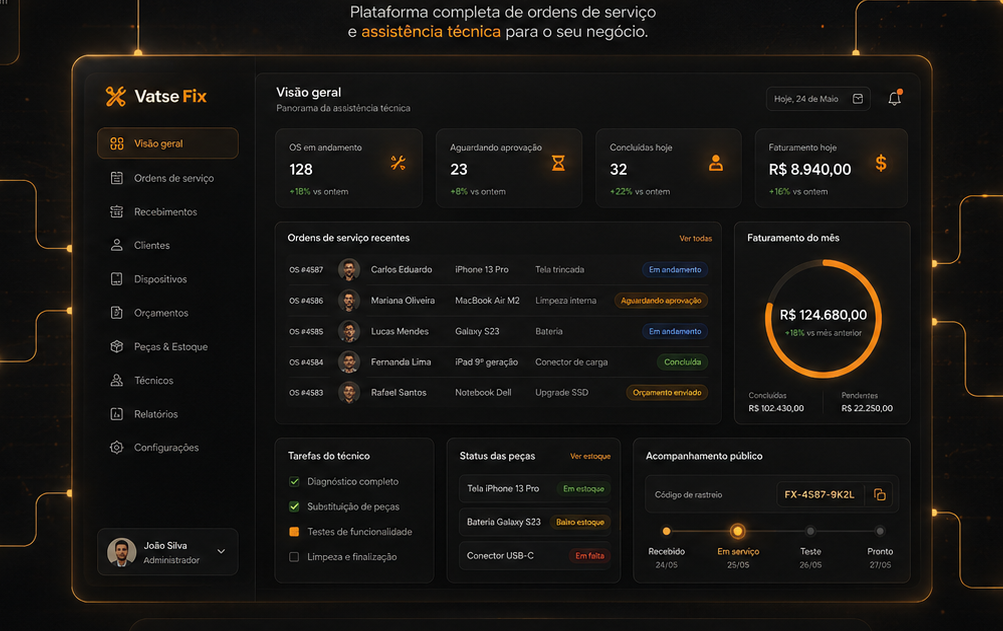1003x631 pixels.
Task: Click the hourglass icon in Aguardando aprovação card
Action: point(558,163)
